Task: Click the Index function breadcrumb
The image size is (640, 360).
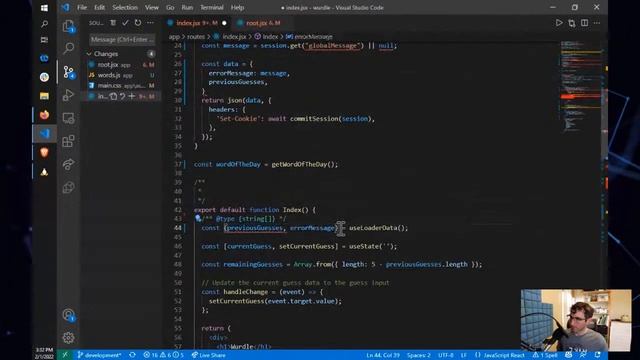Action: (x=267, y=37)
